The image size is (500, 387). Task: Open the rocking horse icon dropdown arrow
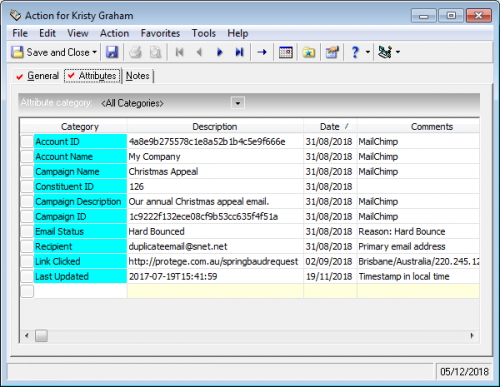[398, 52]
